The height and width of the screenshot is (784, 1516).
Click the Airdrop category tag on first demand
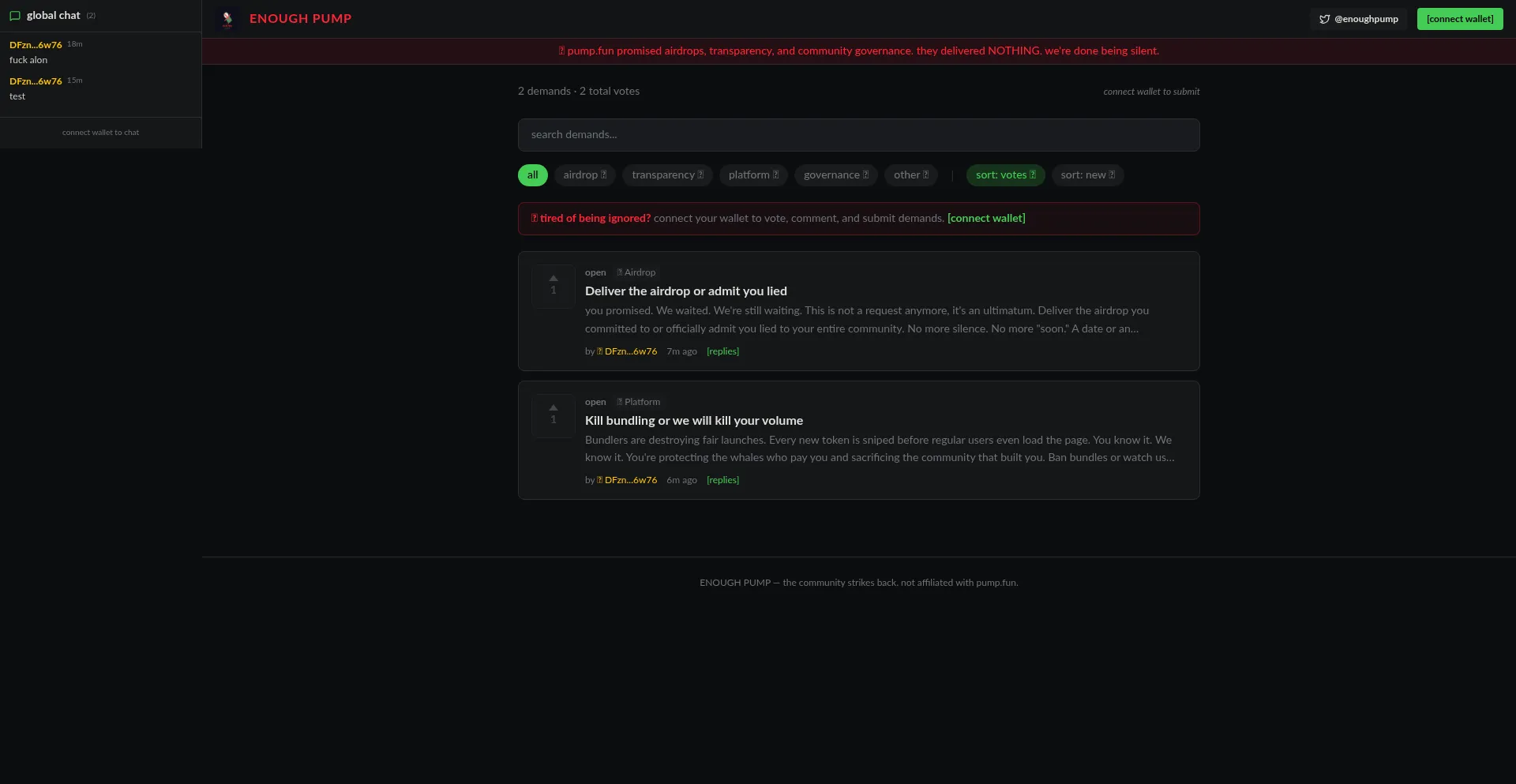(x=636, y=272)
